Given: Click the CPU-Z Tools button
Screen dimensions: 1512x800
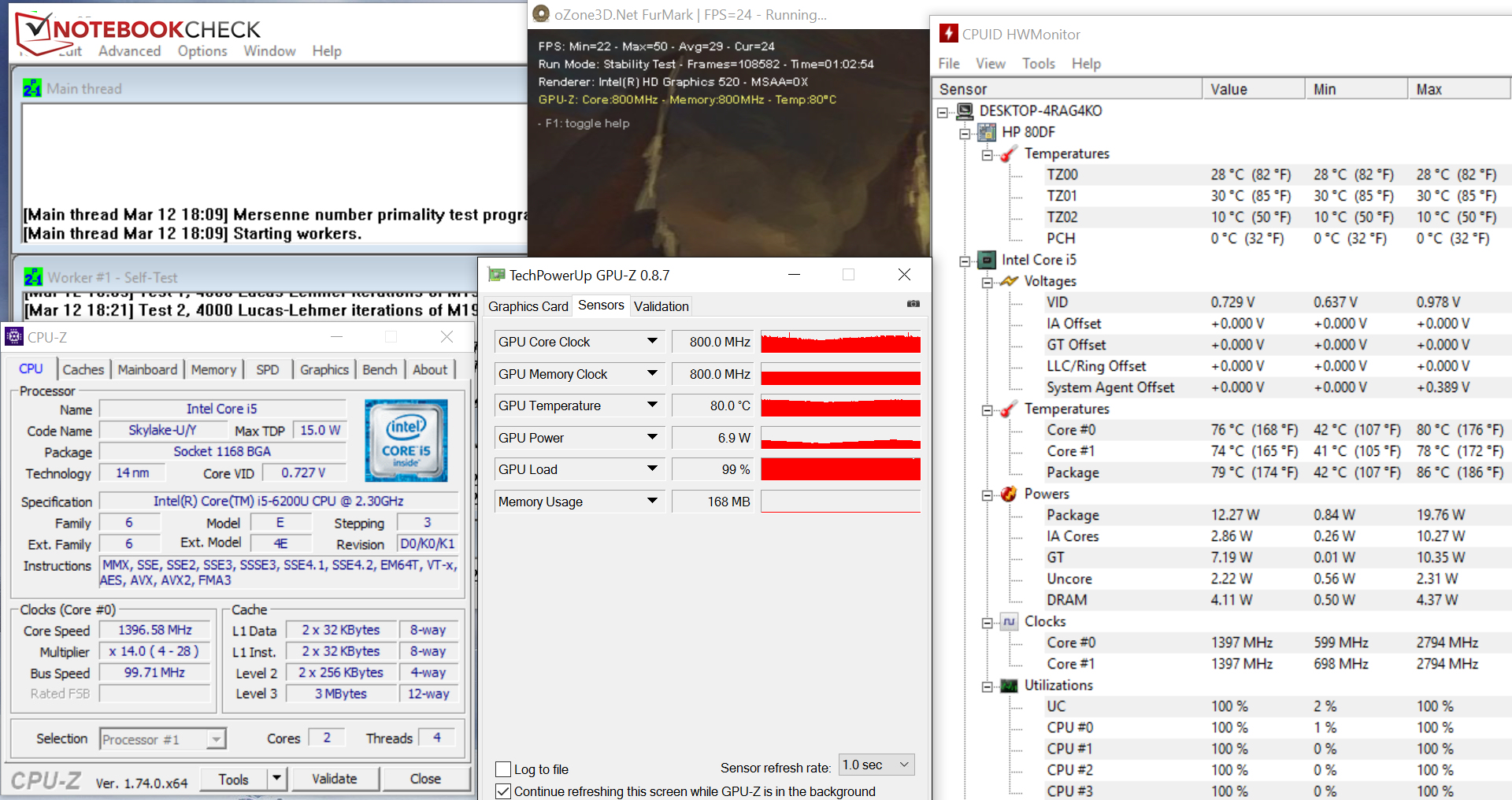Looking at the screenshot, I should (233, 779).
